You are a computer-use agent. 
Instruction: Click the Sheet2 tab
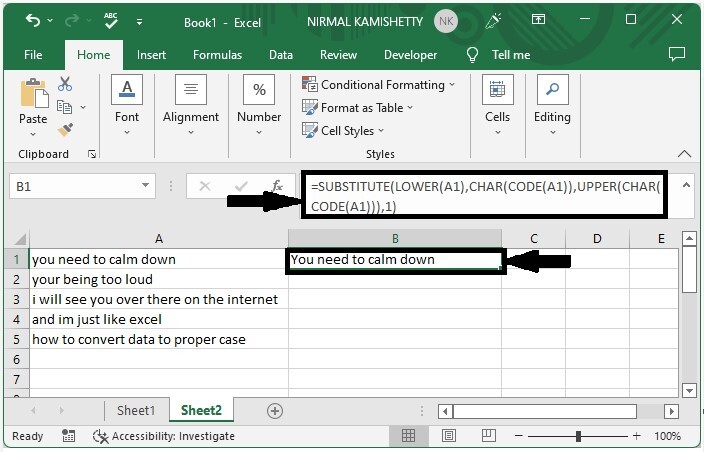coord(201,410)
